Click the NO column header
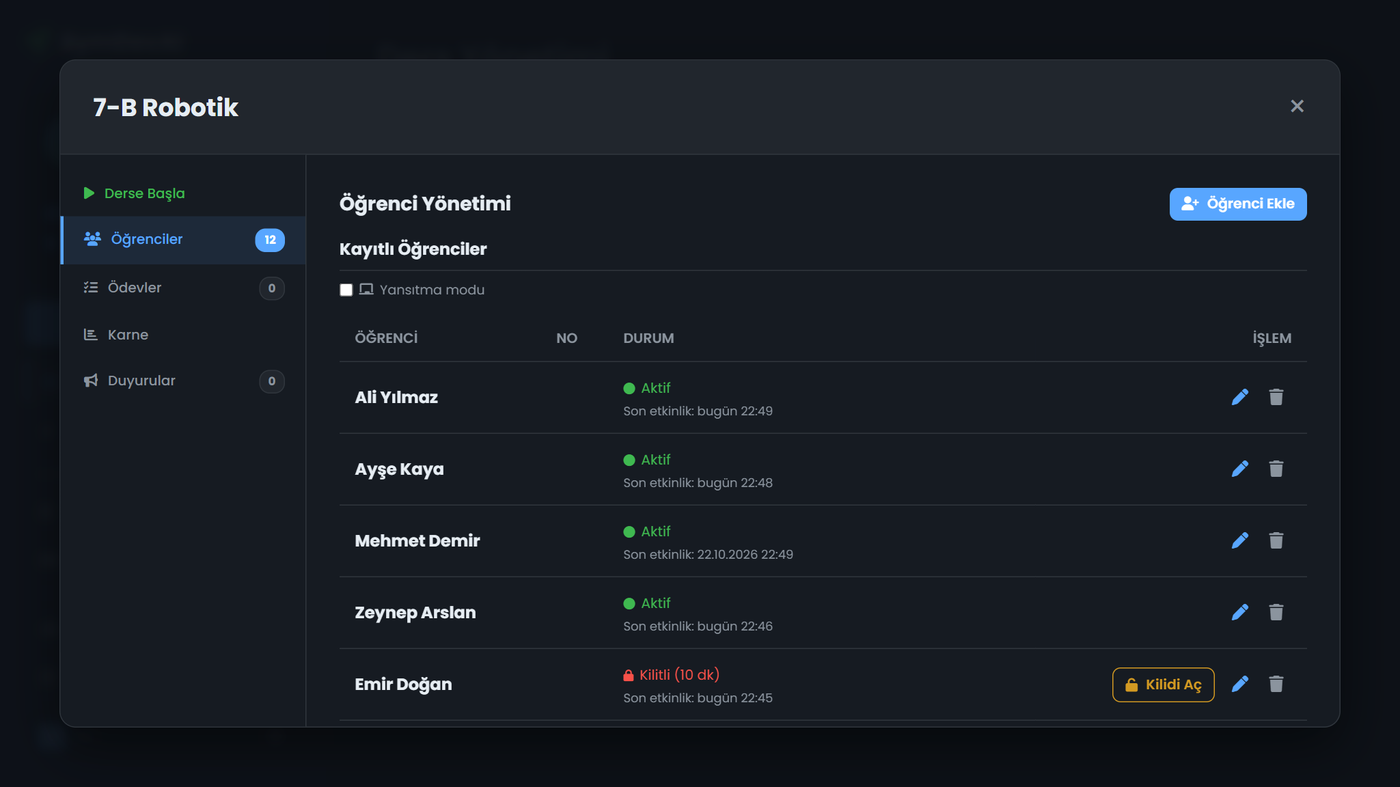The width and height of the screenshot is (1400, 787). [567, 338]
